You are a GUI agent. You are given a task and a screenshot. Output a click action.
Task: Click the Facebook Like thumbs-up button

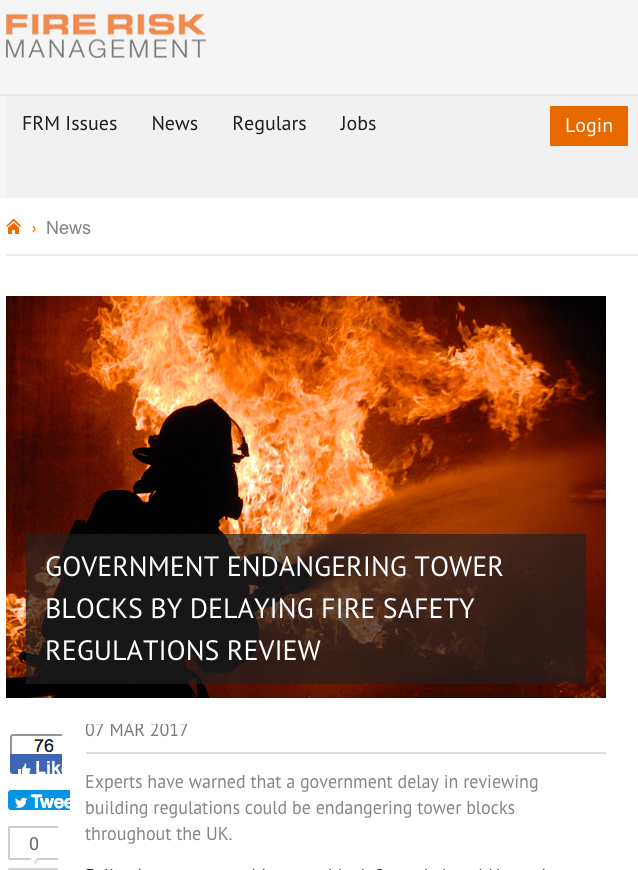(x=36, y=765)
